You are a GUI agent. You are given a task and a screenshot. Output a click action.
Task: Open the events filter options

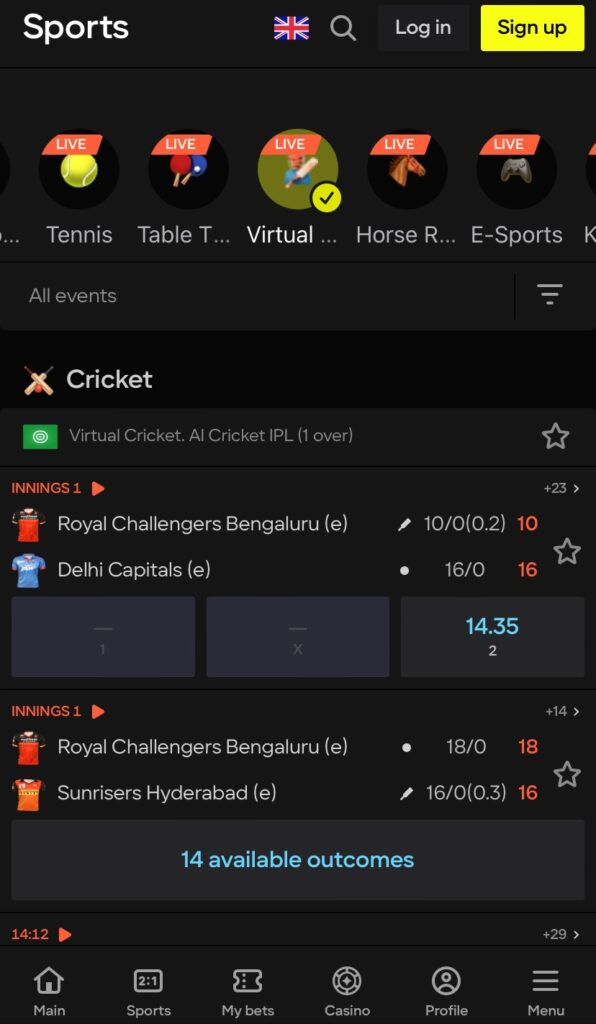coord(550,295)
